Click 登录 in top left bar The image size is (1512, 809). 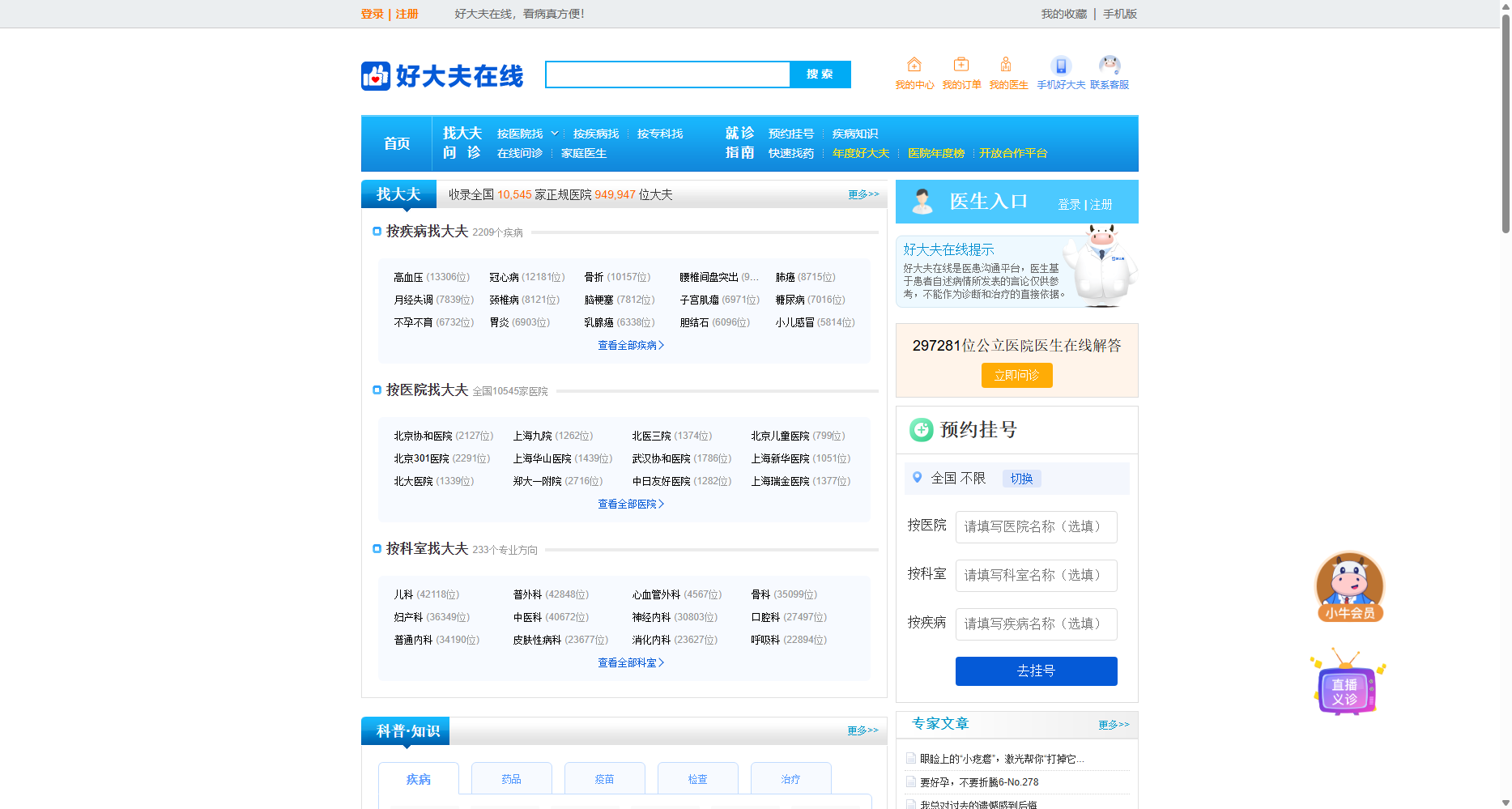pyautogui.click(x=373, y=14)
